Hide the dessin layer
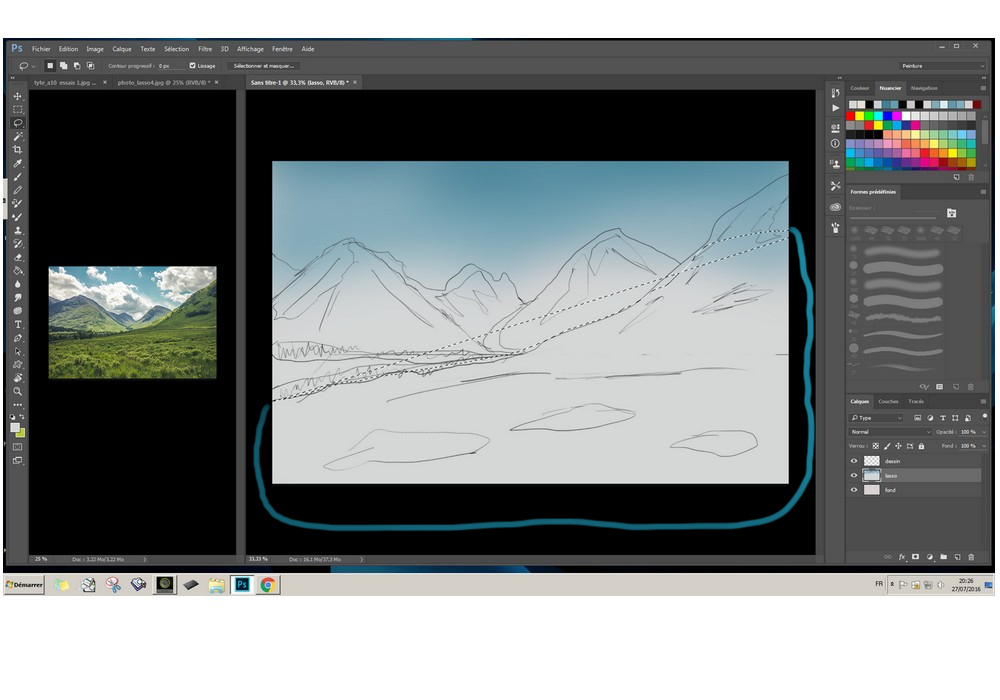The image size is (1000, 700). [854, 461]
